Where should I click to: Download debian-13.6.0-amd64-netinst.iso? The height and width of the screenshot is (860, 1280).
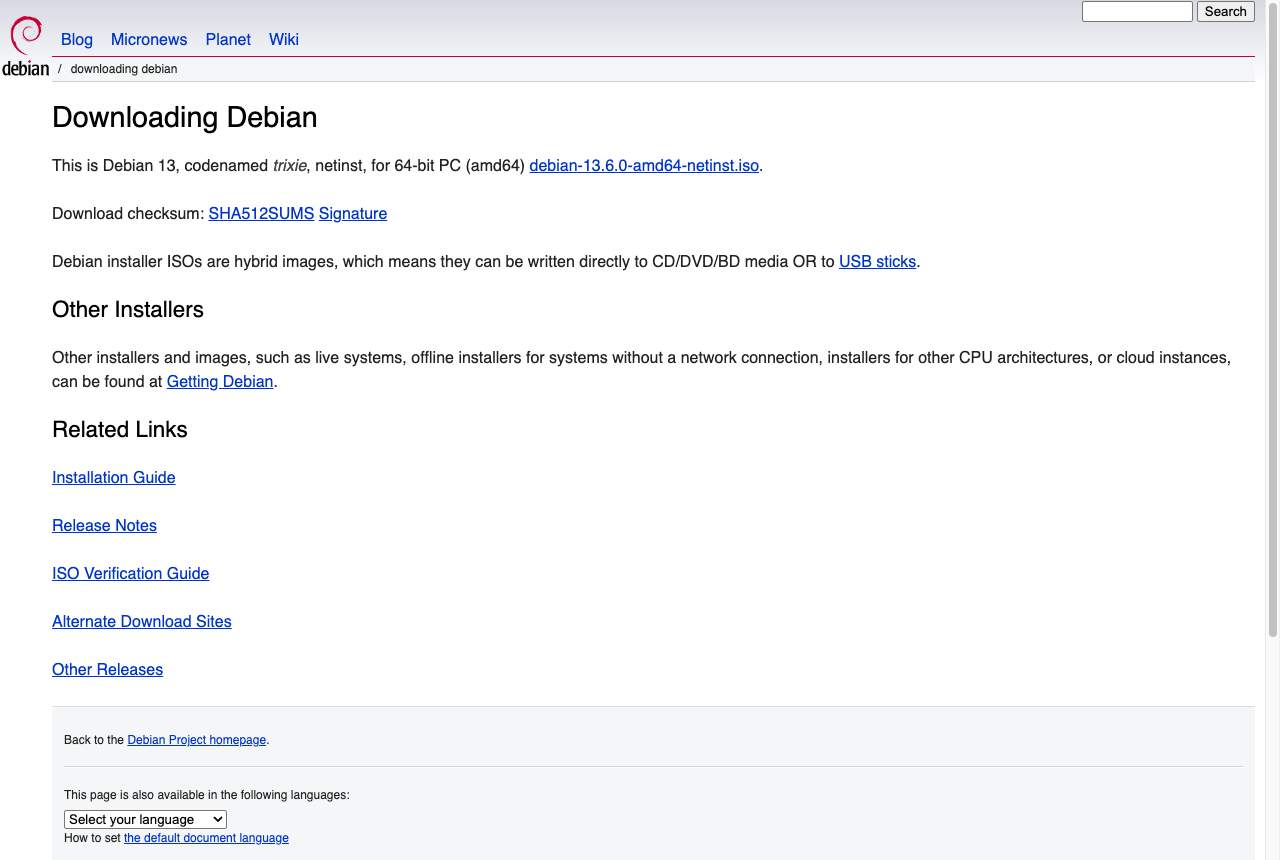(644, 165)
